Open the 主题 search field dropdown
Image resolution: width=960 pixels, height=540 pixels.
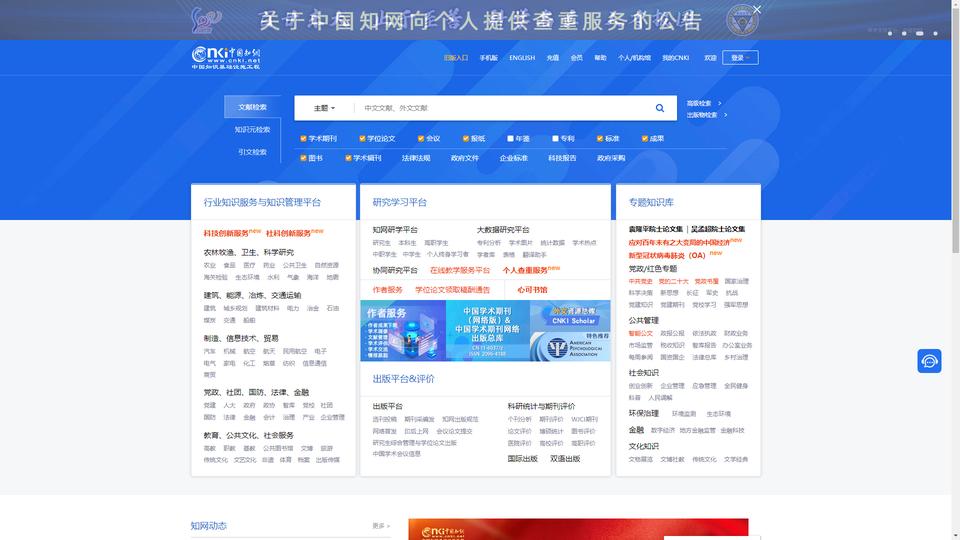324,108
